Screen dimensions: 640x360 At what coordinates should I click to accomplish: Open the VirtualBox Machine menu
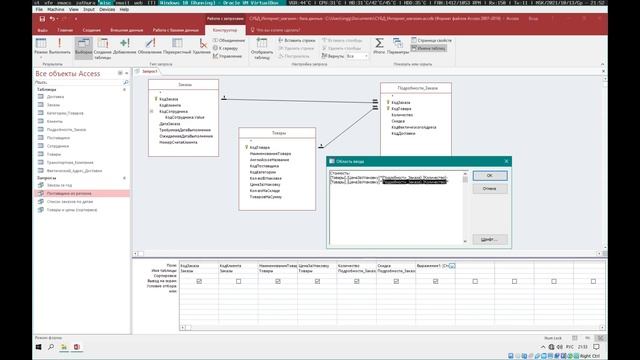(56, 9)
